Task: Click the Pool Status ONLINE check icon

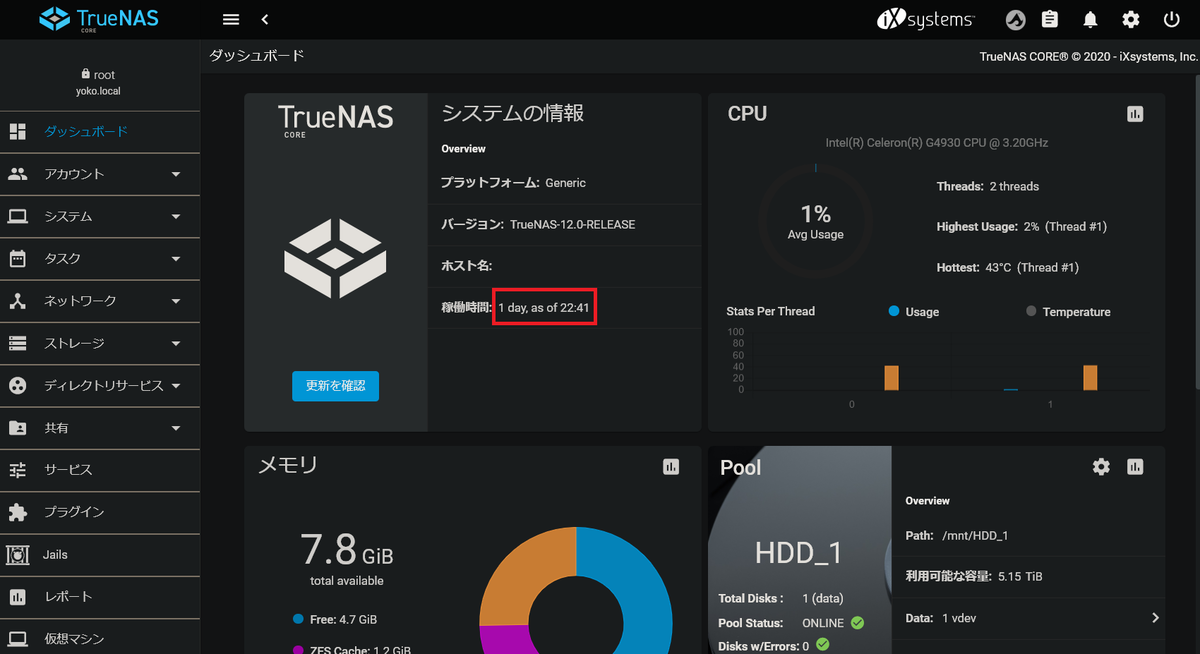Action: 857,622
